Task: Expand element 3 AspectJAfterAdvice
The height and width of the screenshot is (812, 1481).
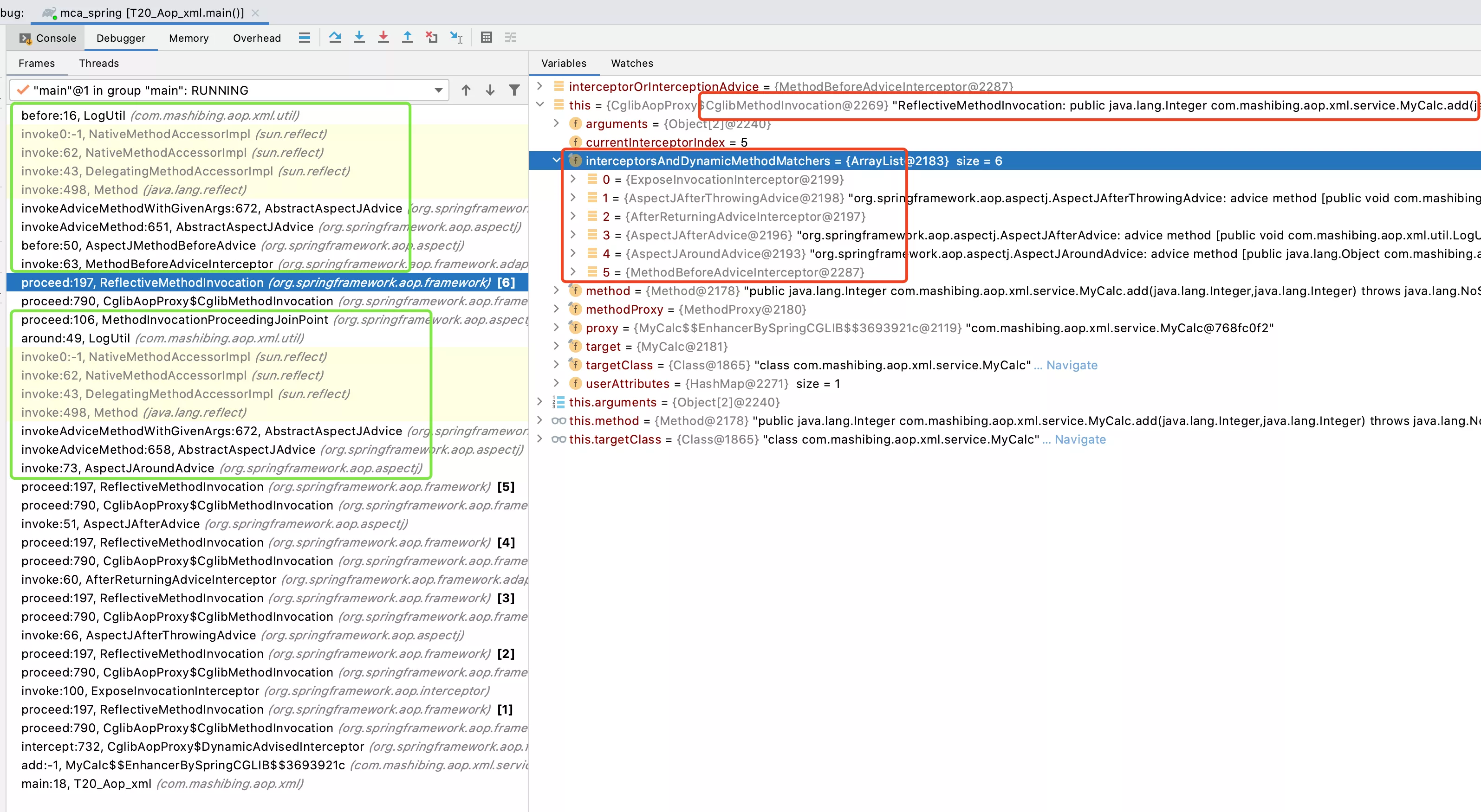Action: (572, 234)
